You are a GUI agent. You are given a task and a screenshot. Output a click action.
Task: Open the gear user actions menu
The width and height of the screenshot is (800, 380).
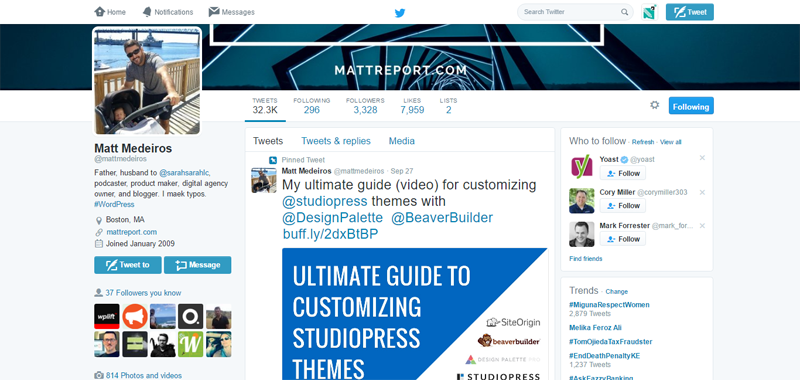point(655,105)
